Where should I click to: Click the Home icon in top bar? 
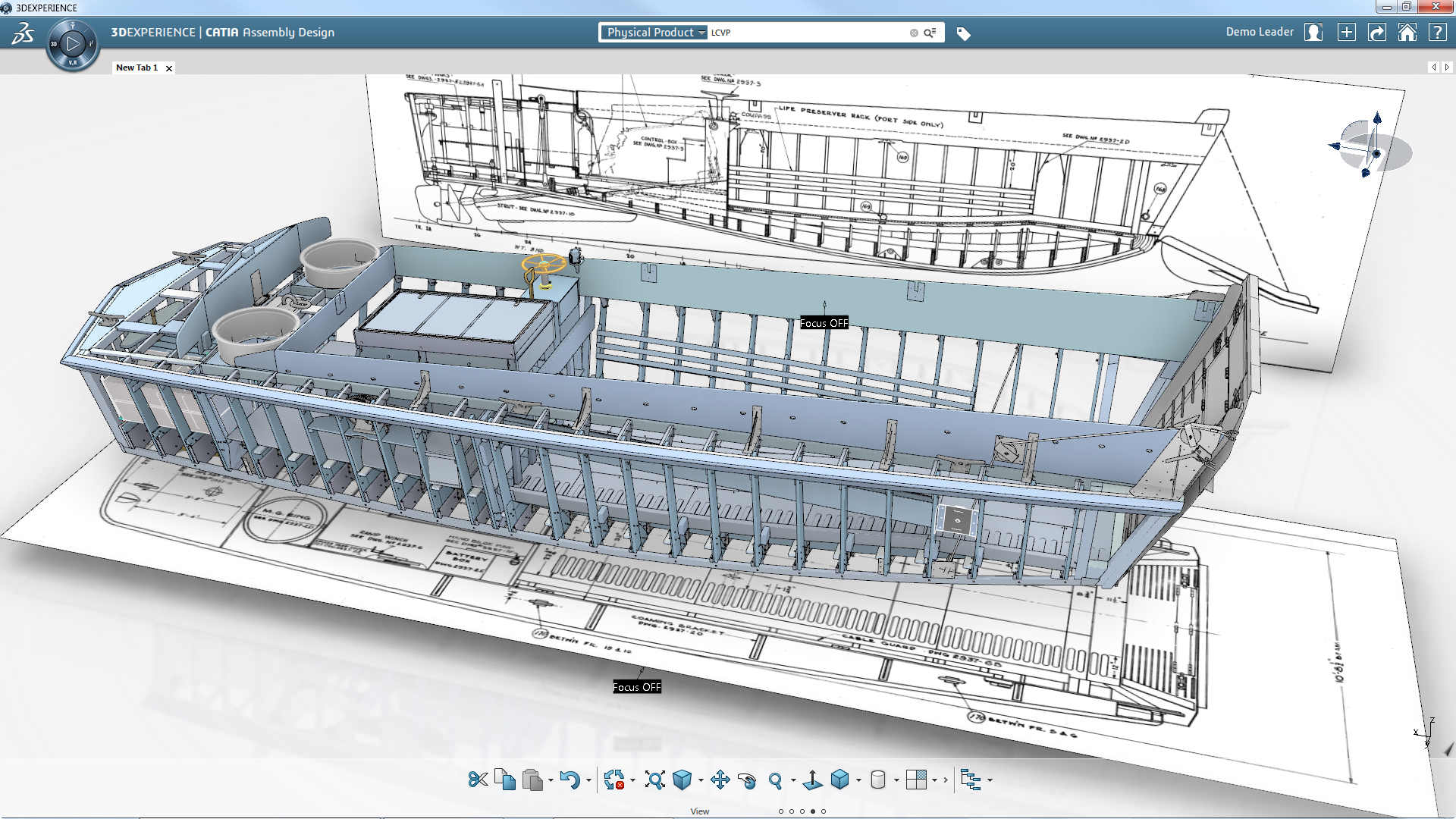coord(1407,33)
